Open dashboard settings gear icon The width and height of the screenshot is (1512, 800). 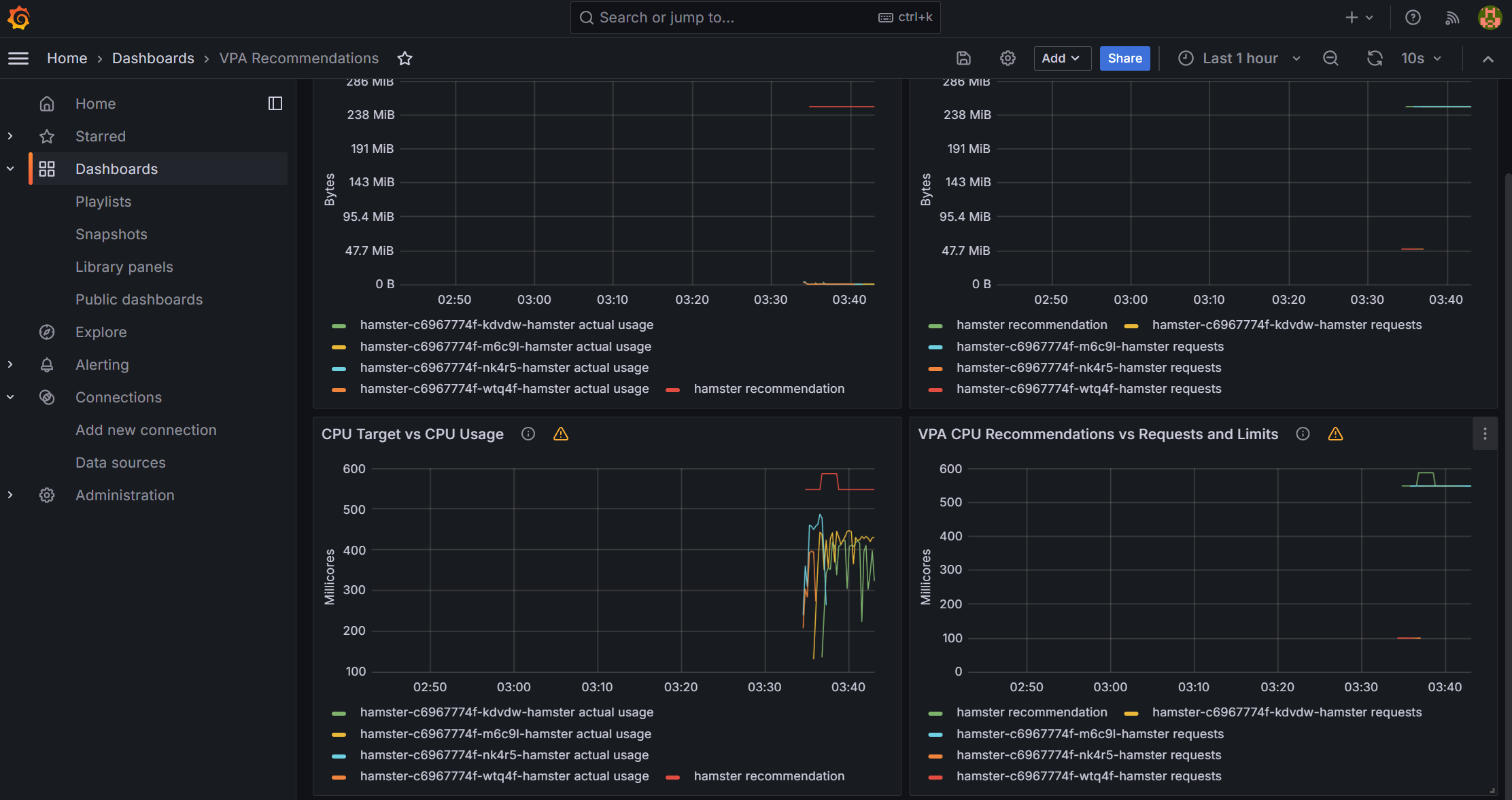click(x=1008, y=58)
